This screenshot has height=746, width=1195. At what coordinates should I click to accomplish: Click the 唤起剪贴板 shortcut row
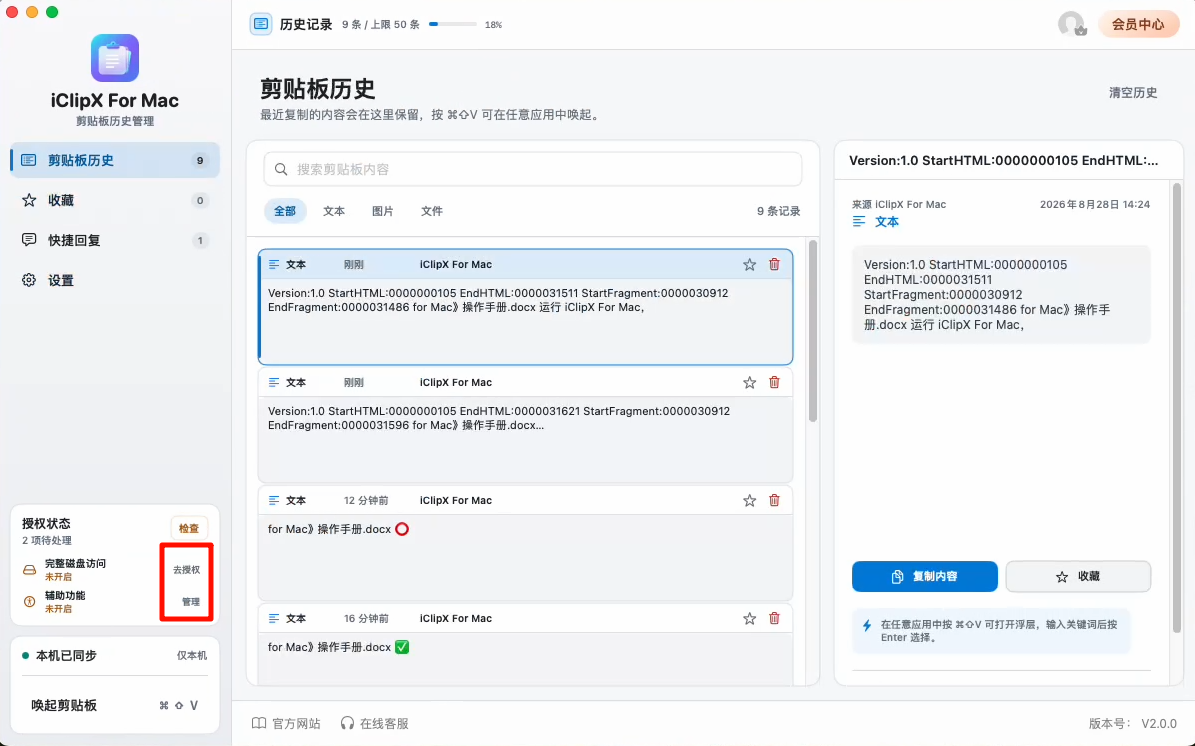[x=114, y=705]
